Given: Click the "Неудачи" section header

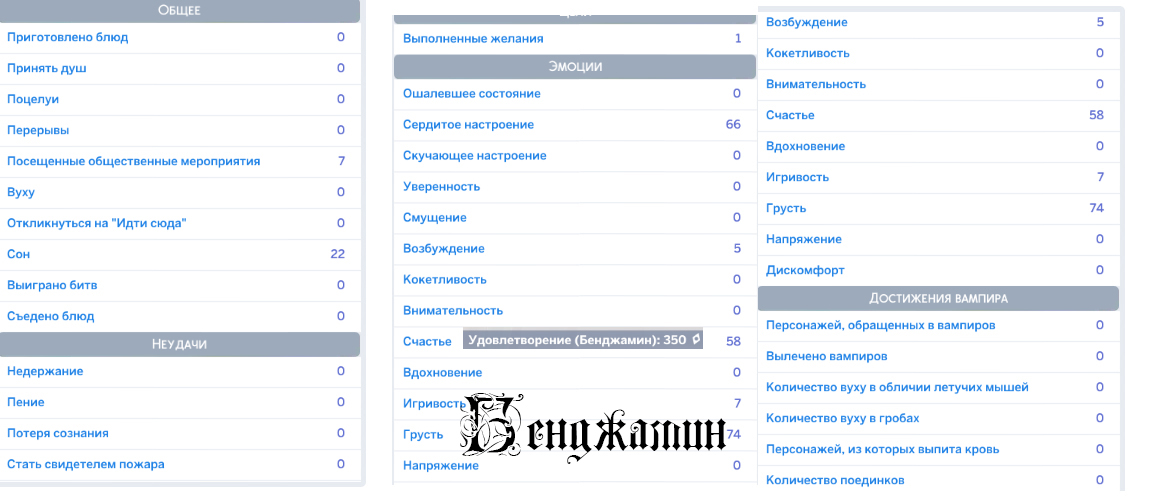Looking at the screenshot, I should (180, 345).
